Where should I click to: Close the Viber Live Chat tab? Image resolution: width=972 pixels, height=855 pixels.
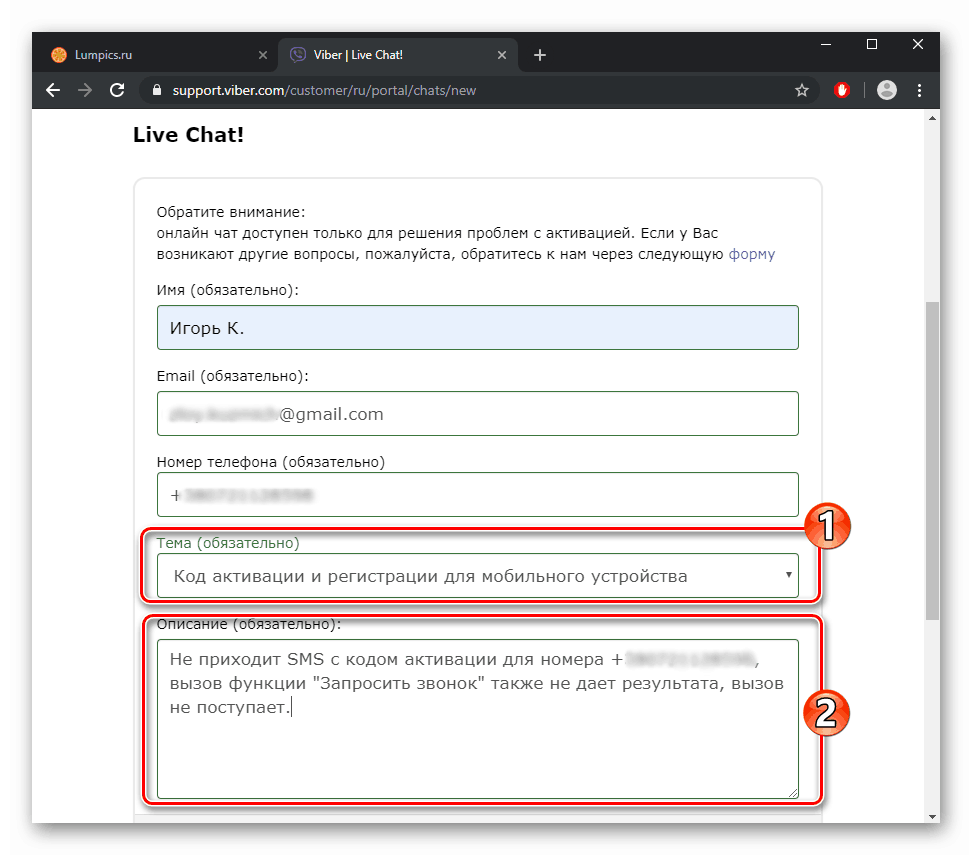(502, 55)
